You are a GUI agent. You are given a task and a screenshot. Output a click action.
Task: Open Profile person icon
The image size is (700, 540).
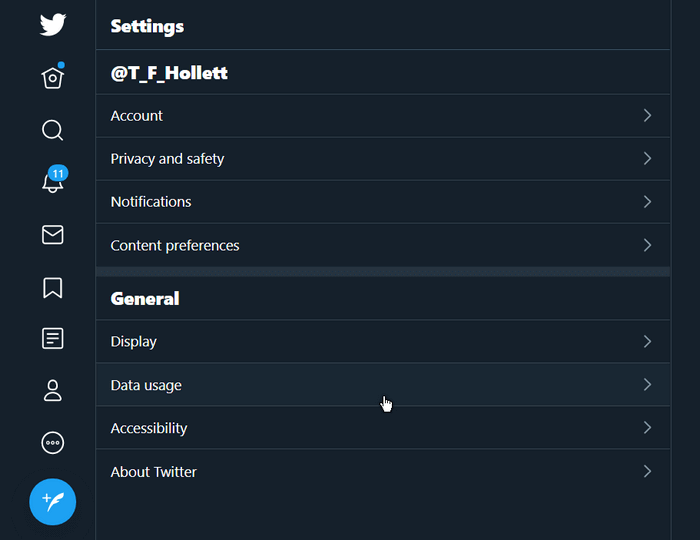pos(53,390)
